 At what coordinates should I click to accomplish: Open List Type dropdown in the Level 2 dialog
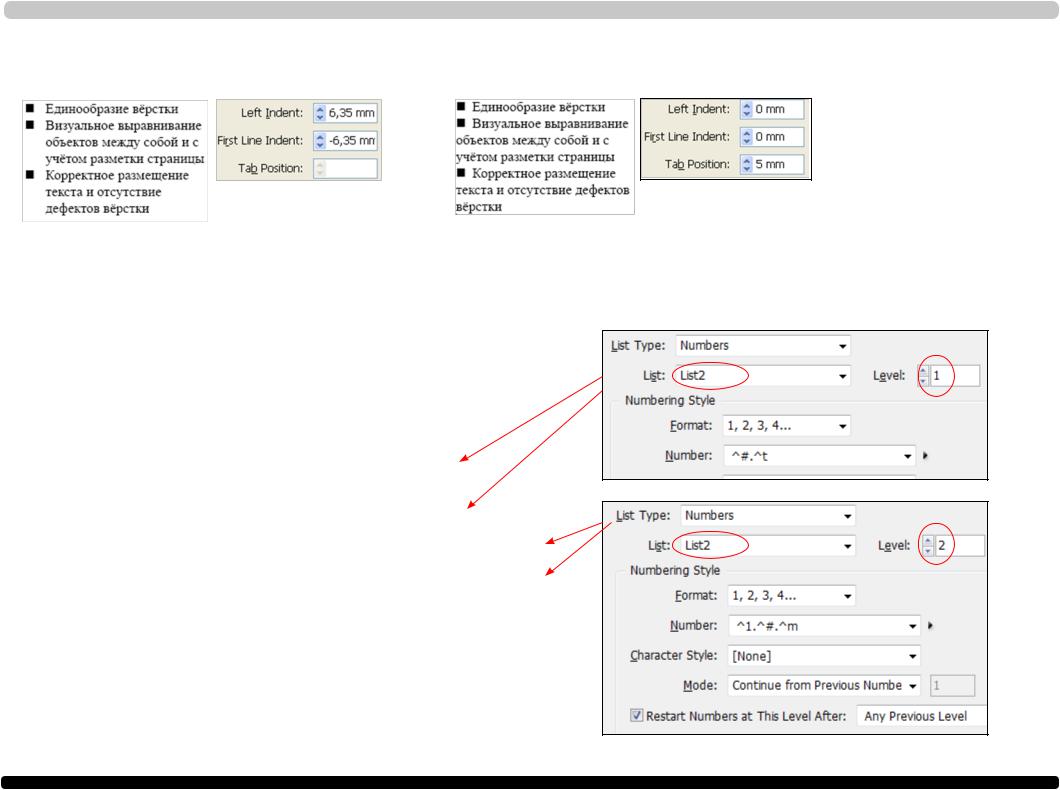(767, 516)
